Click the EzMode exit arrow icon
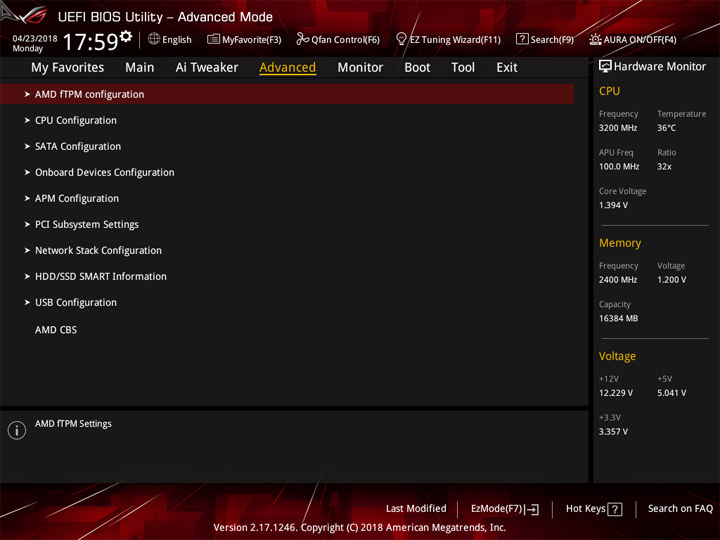720x540 pixels. click(533, 509)
